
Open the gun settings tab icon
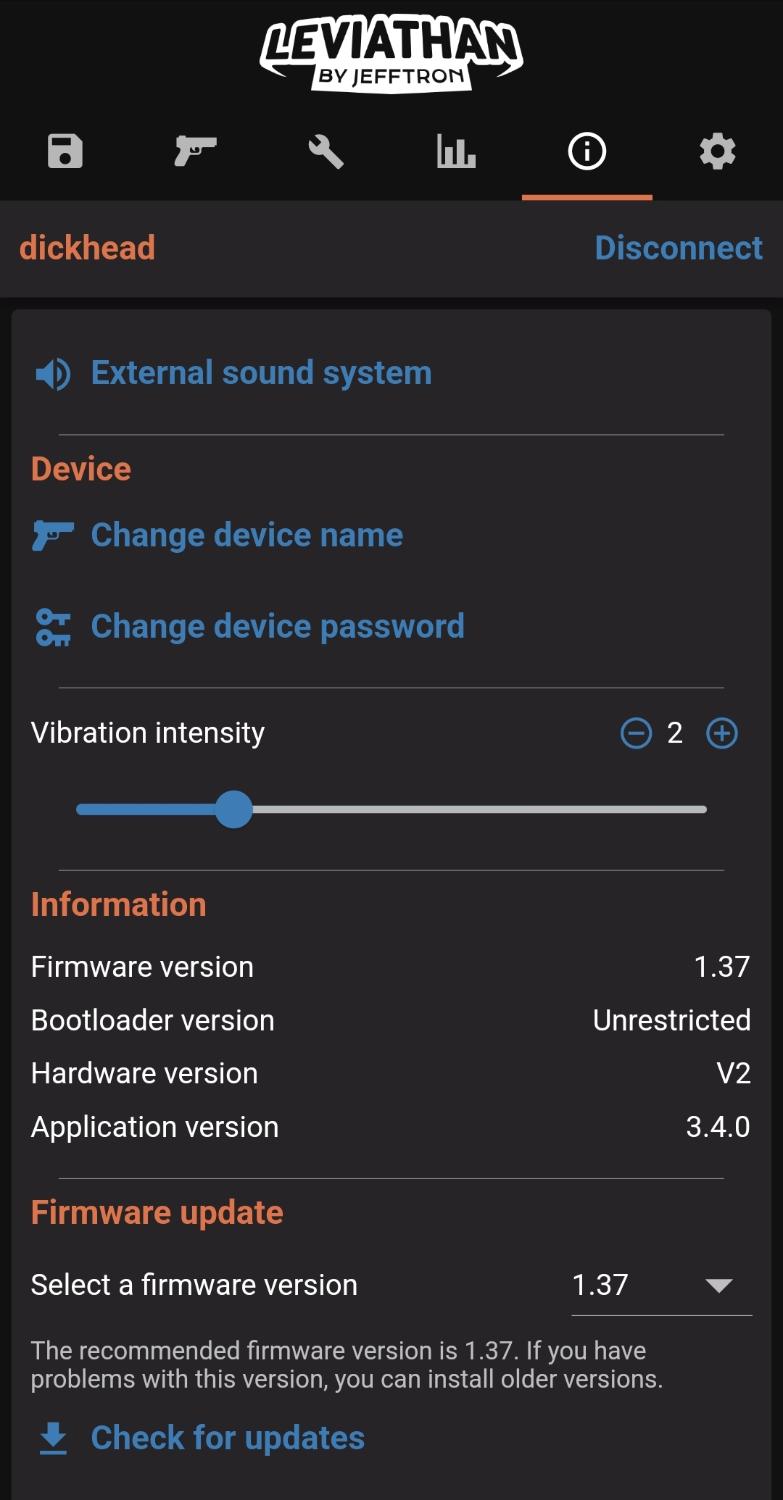click(195, 152)
